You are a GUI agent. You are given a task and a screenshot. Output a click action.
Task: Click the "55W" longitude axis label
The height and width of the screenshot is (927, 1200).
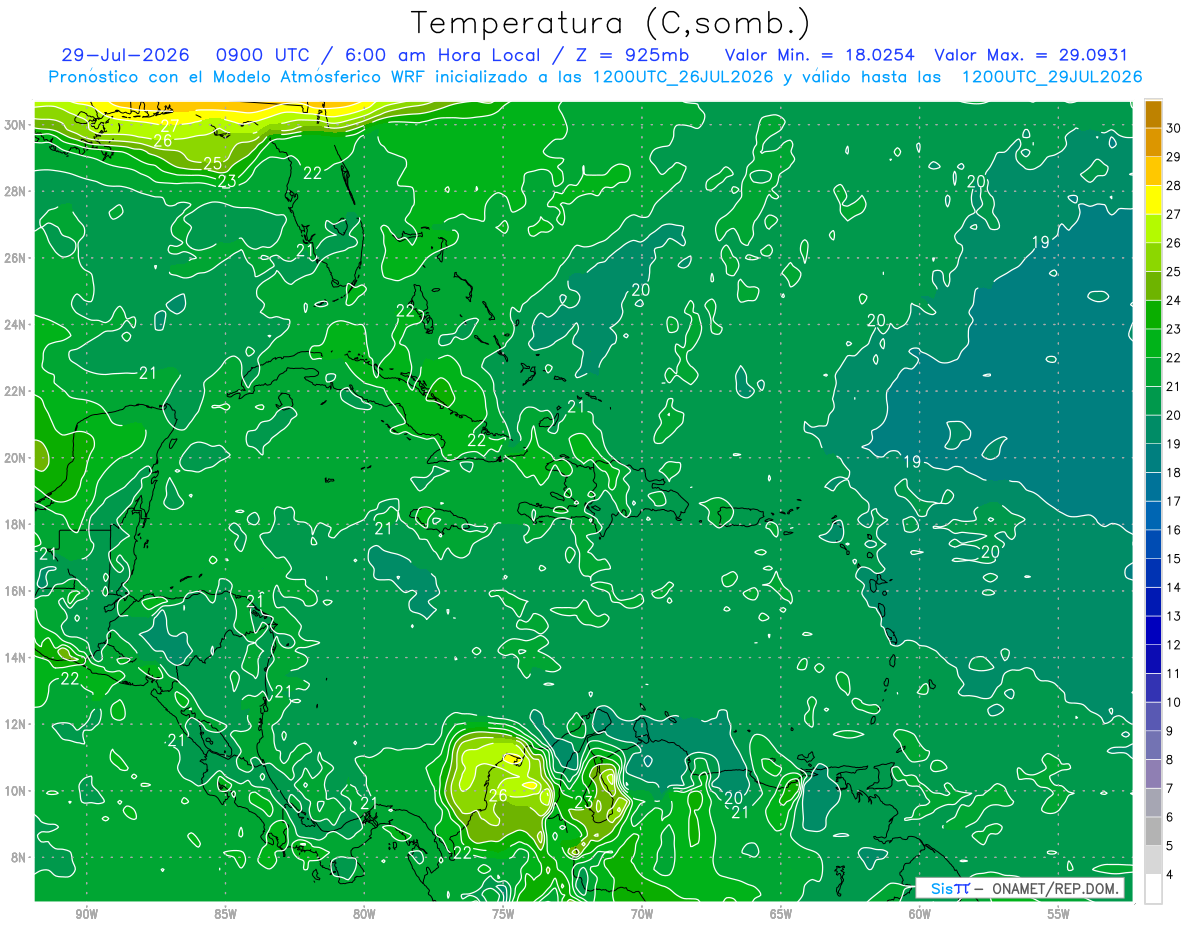click(x=1059, y=914)
